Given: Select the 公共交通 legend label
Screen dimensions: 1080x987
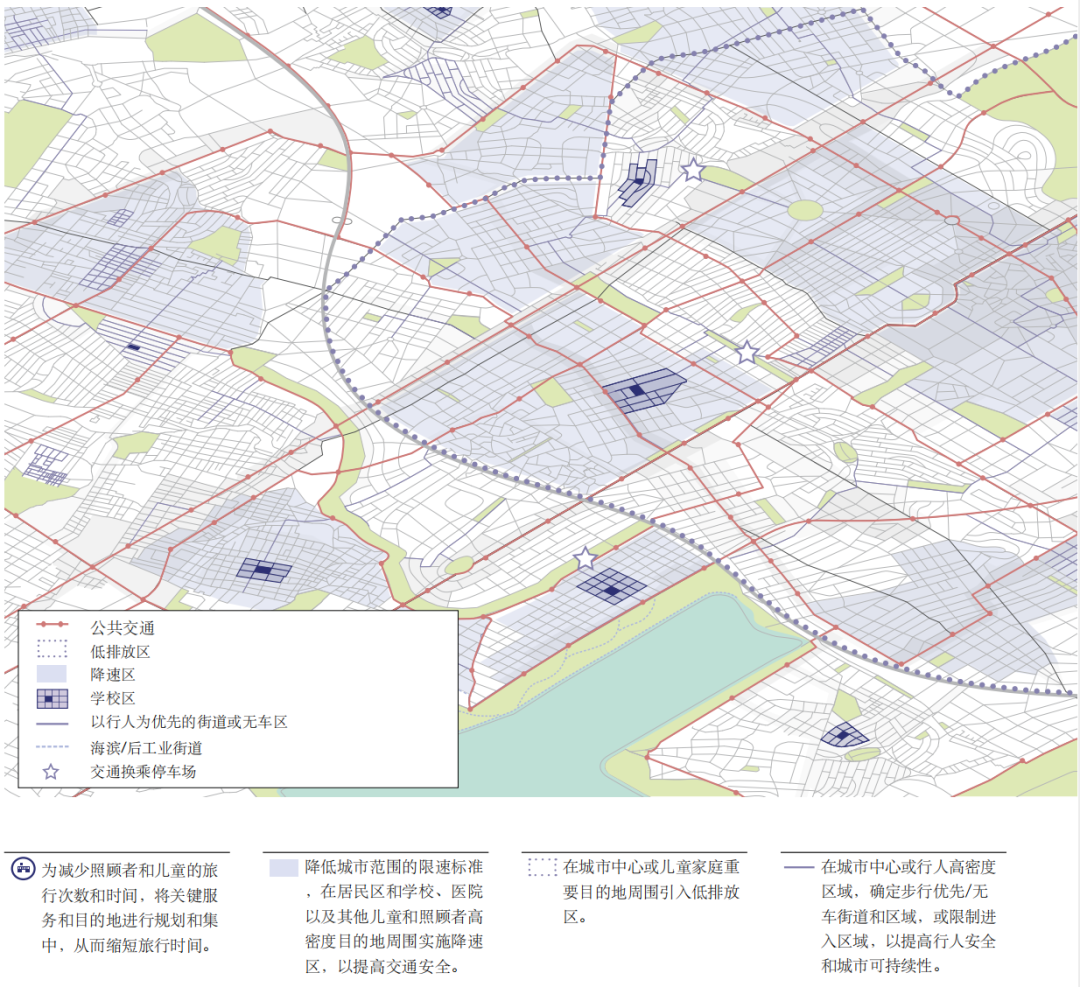Looking at the screenshot, I should tap(123, 627).
